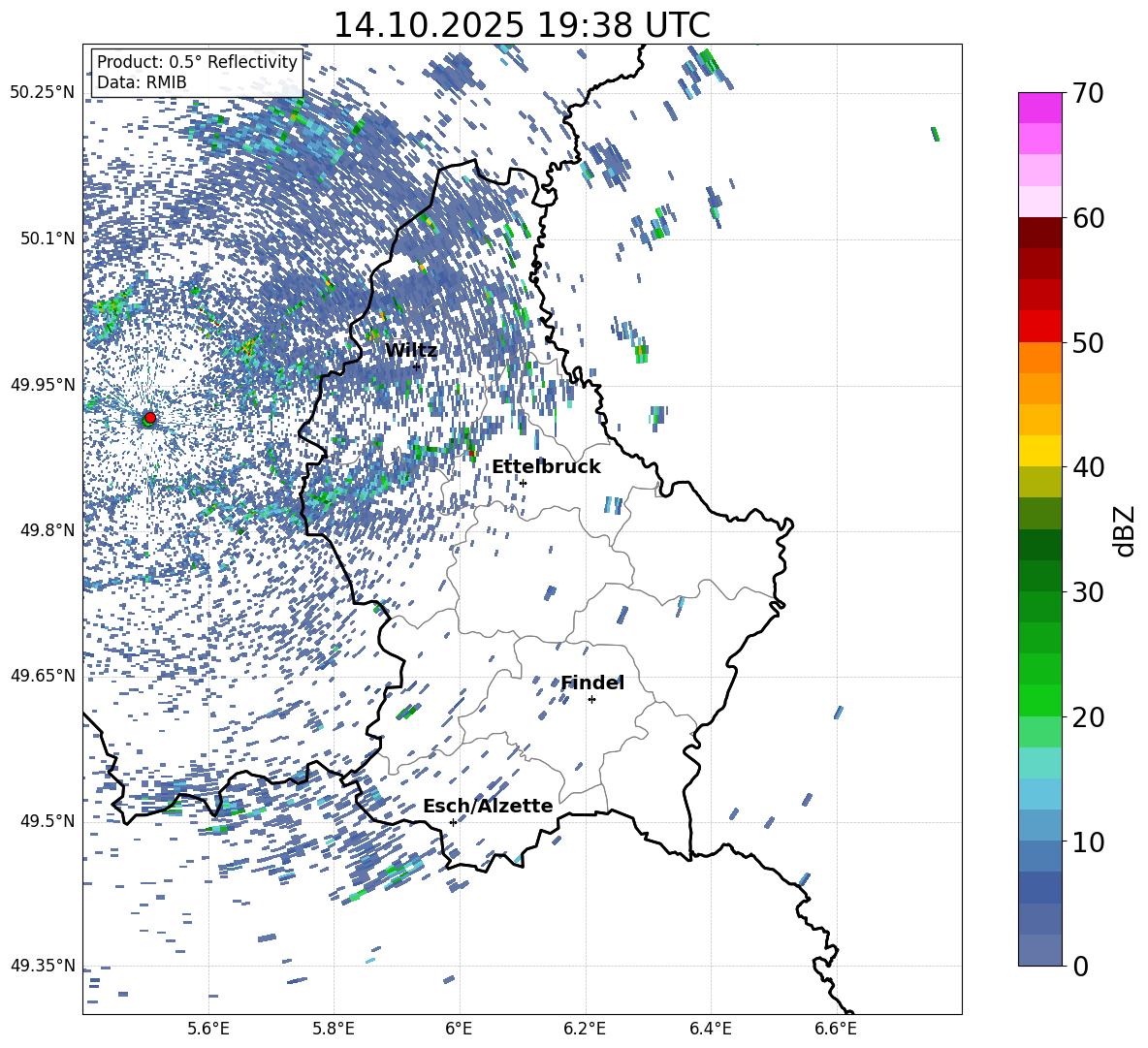Click the dBZ colorbar axis label
This screenshot has width=1148, height=1048.
pos(1126,530)
